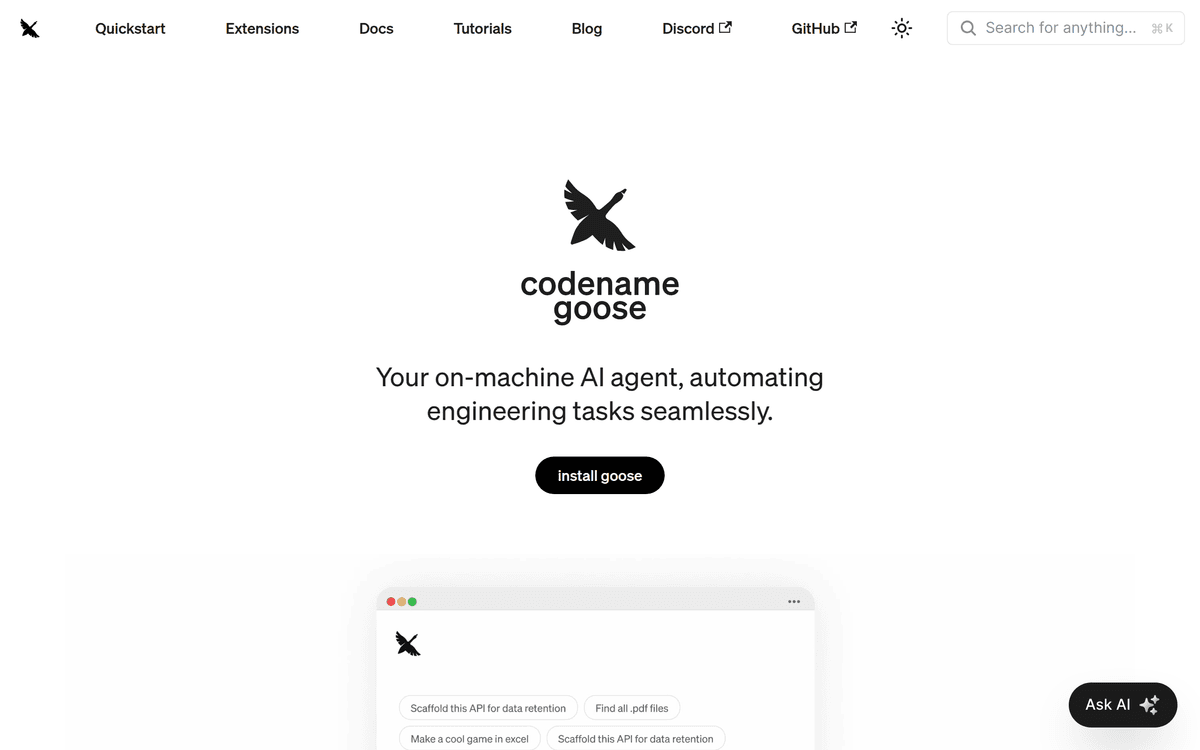Choose Make a cool game in excel chip

click(469, 739)
